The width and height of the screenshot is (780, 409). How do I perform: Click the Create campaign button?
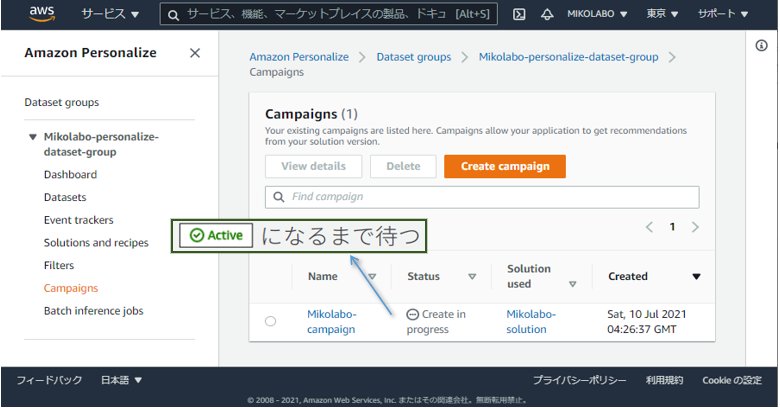[x=505, y=167]
